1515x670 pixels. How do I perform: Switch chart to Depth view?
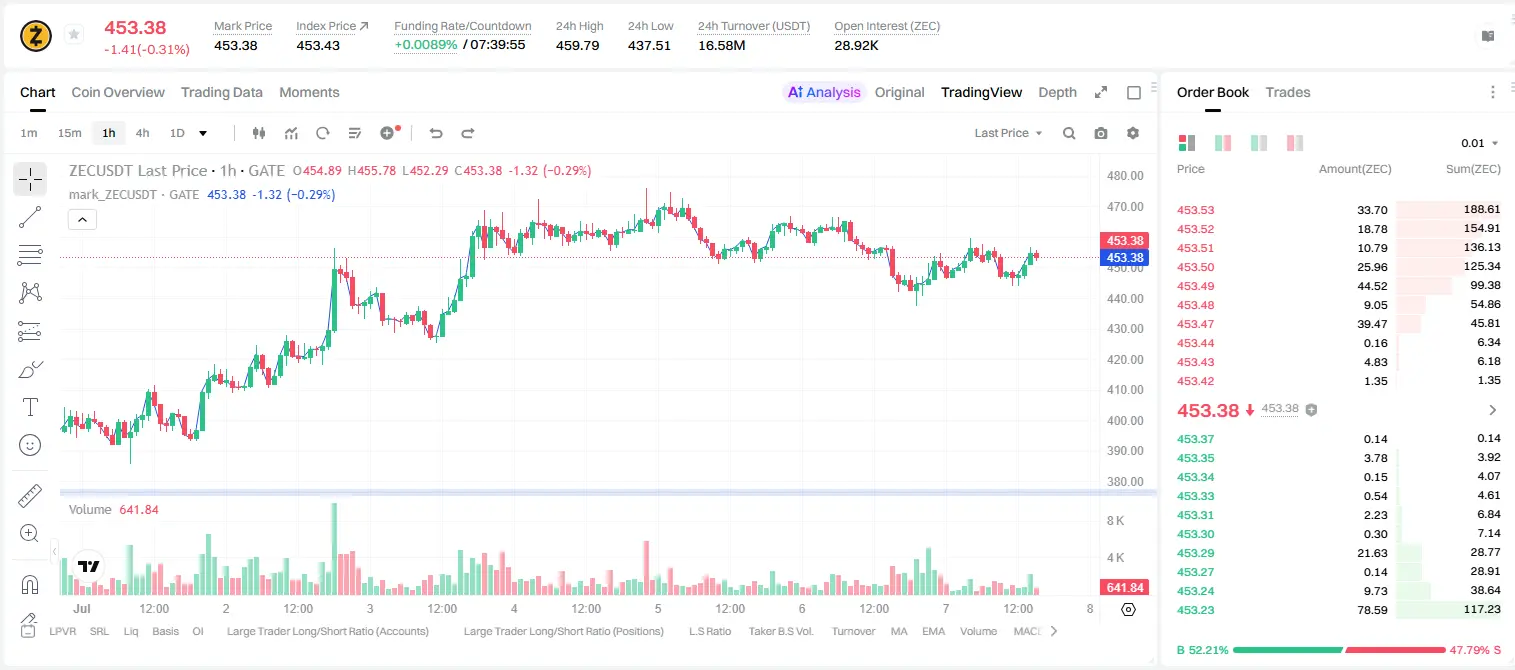1057,92
